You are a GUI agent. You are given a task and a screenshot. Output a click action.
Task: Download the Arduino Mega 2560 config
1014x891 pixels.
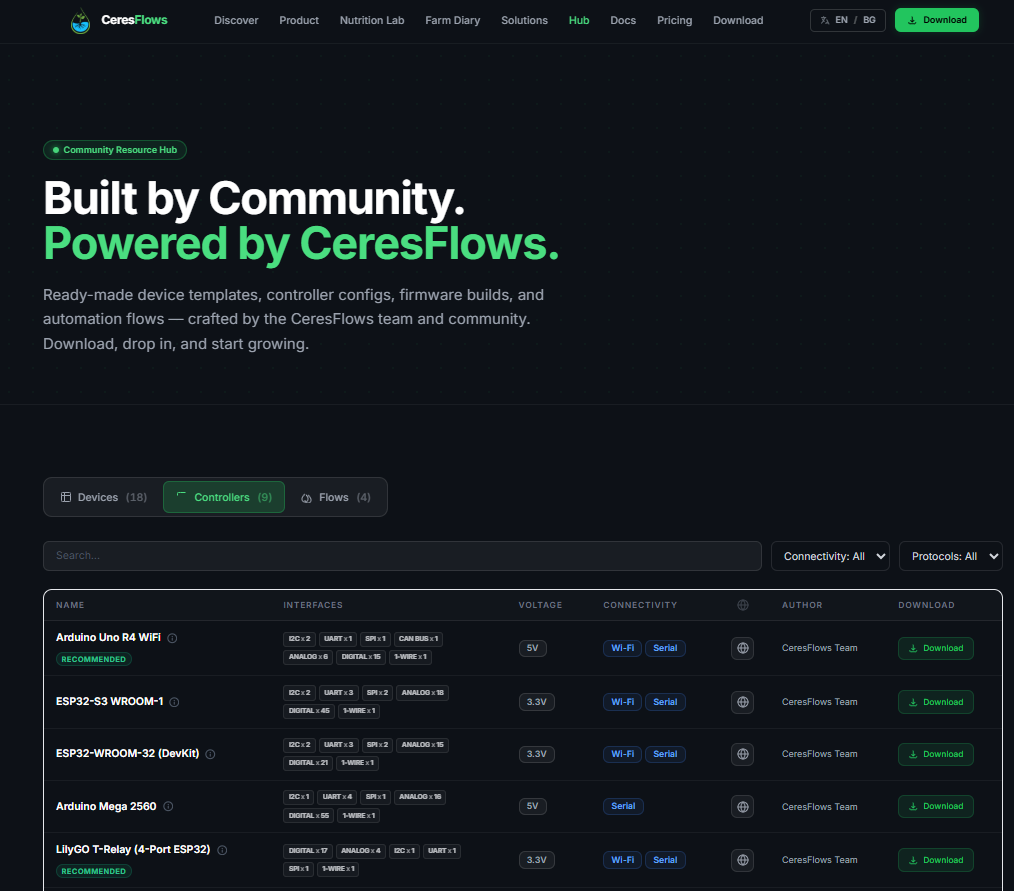[x=936, y=806]
